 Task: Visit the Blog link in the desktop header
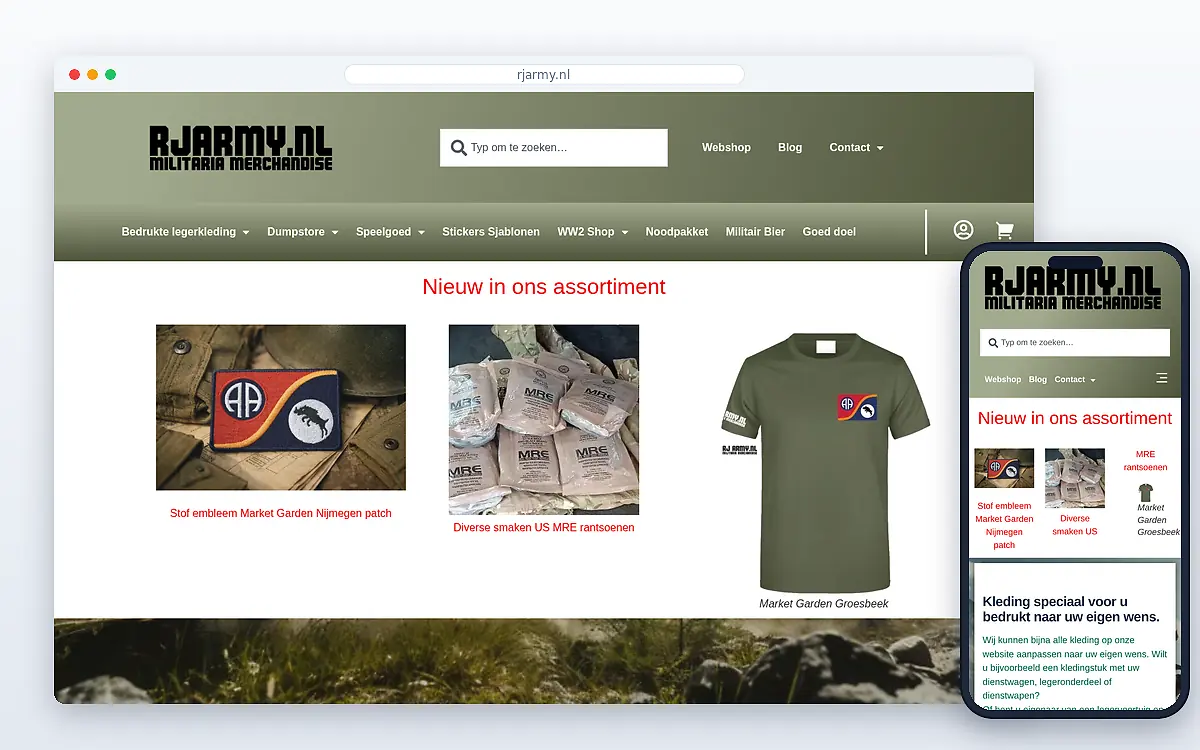pos(790,148)
